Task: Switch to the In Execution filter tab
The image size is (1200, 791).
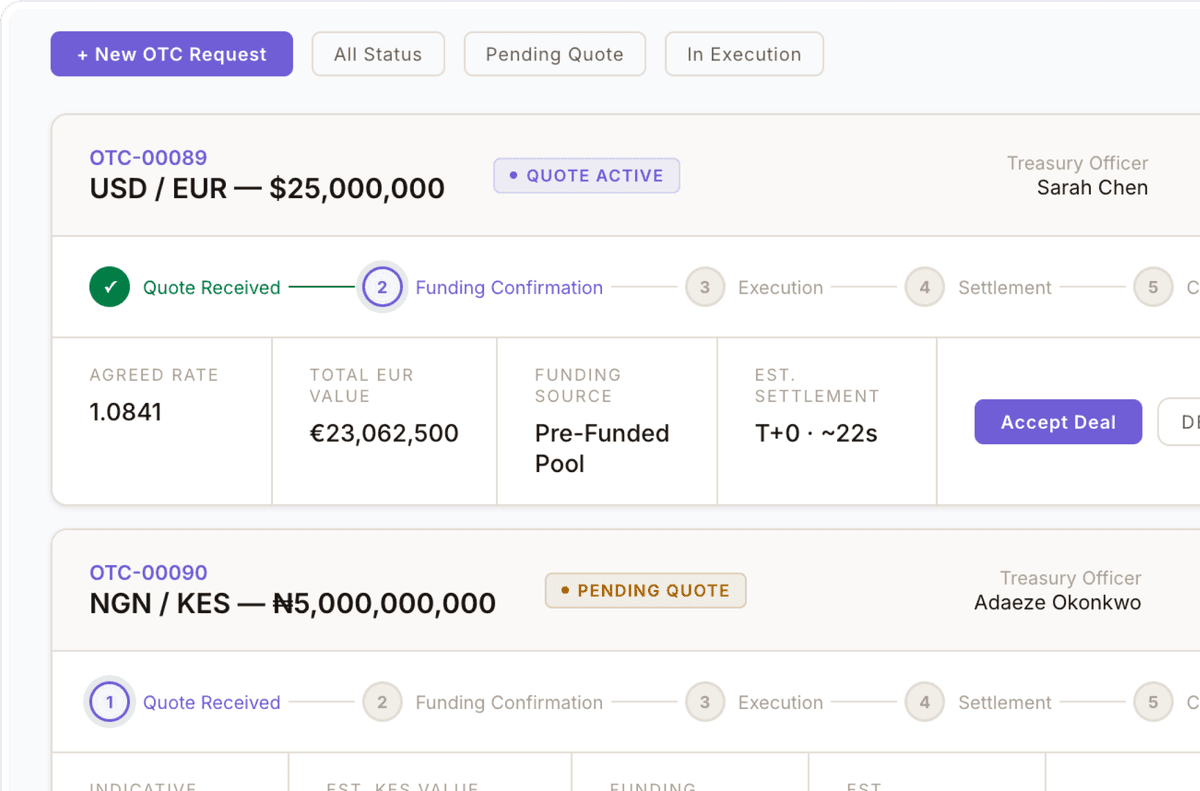Action: [x=744, y=54]
